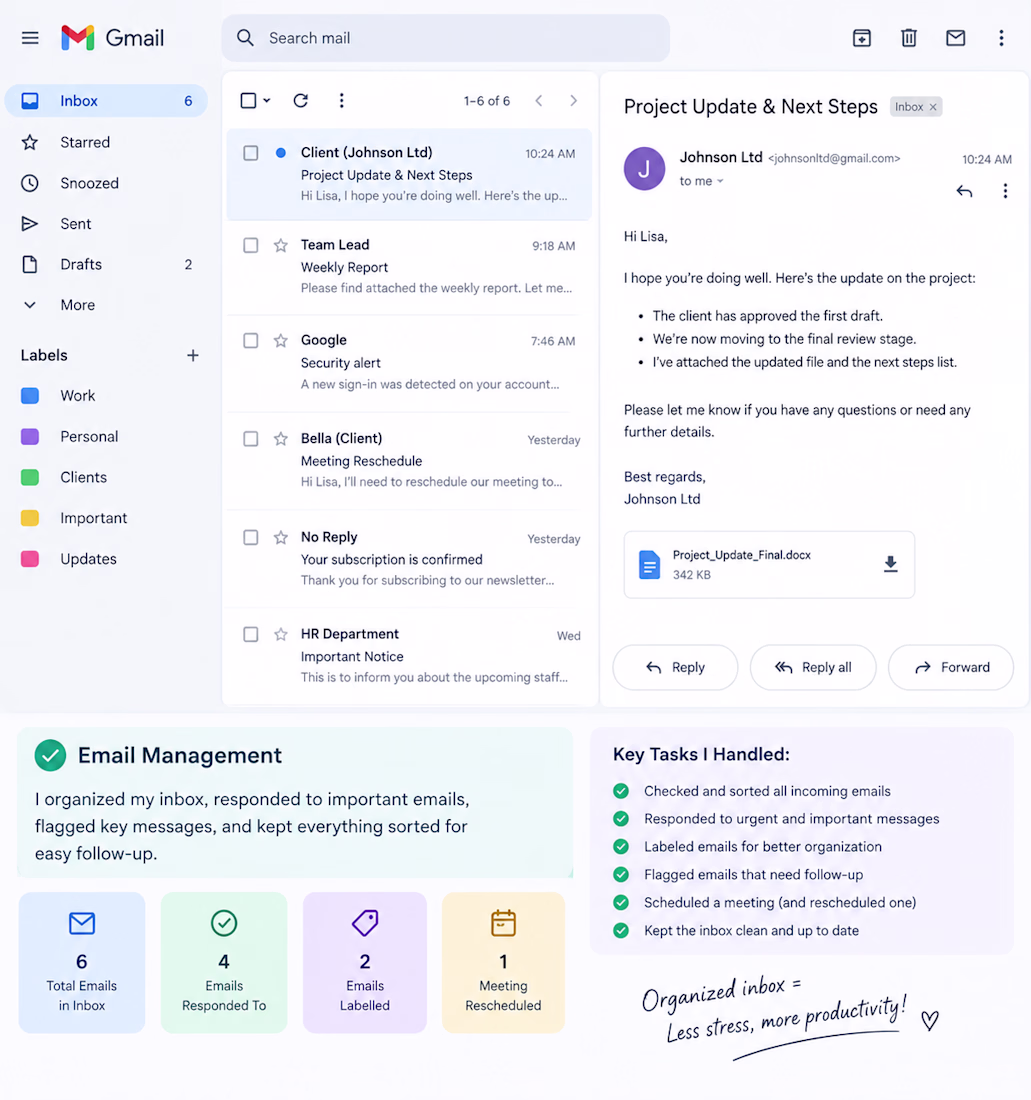Select the Team Lead email checkbox
This screenshot has width=1031, height=1100.
(x=250, y=245)
